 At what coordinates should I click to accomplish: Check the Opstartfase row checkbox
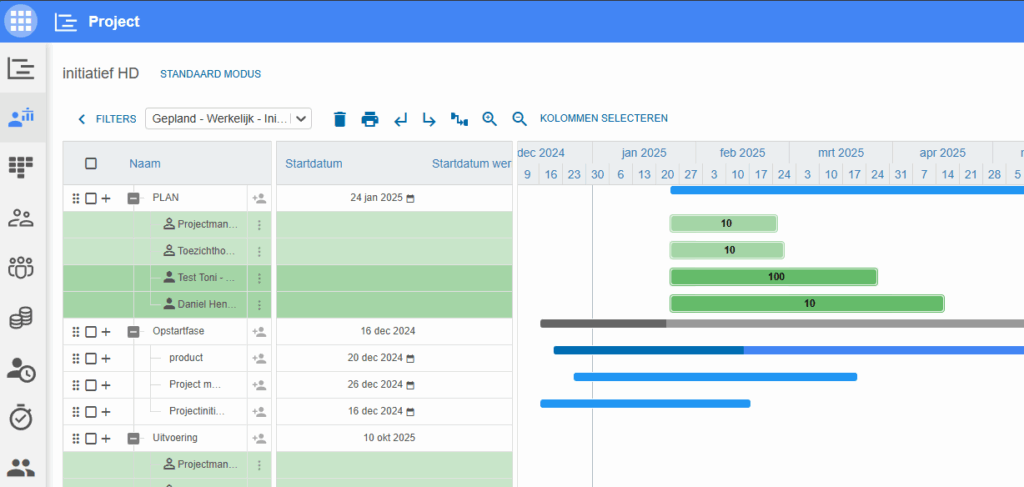click(x=91, y=331)
